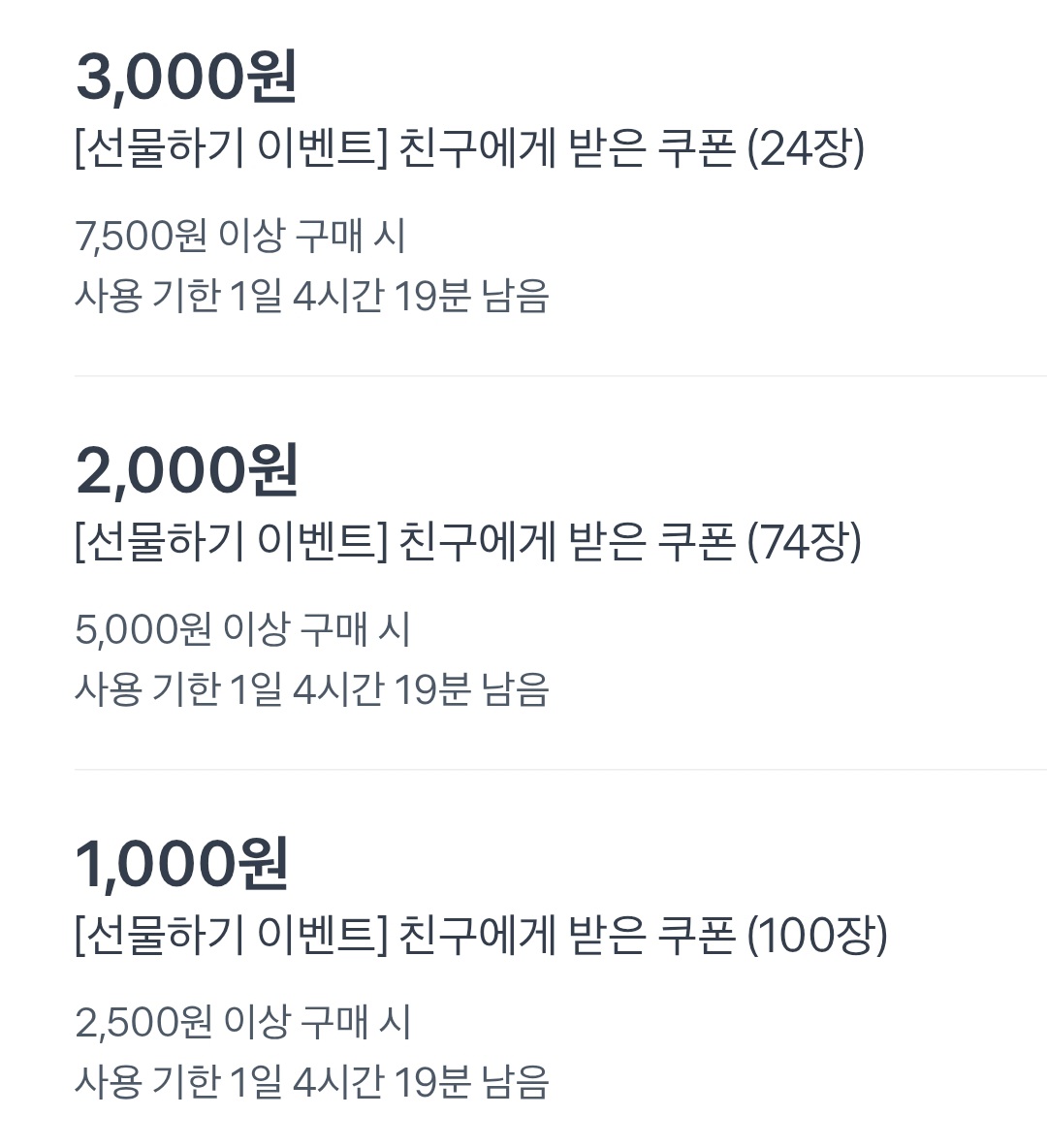Image resolution: width=1047 pixels, height=1148 pixels.
Task: Tap the (100장) coupon count
Action: (817, 936)
